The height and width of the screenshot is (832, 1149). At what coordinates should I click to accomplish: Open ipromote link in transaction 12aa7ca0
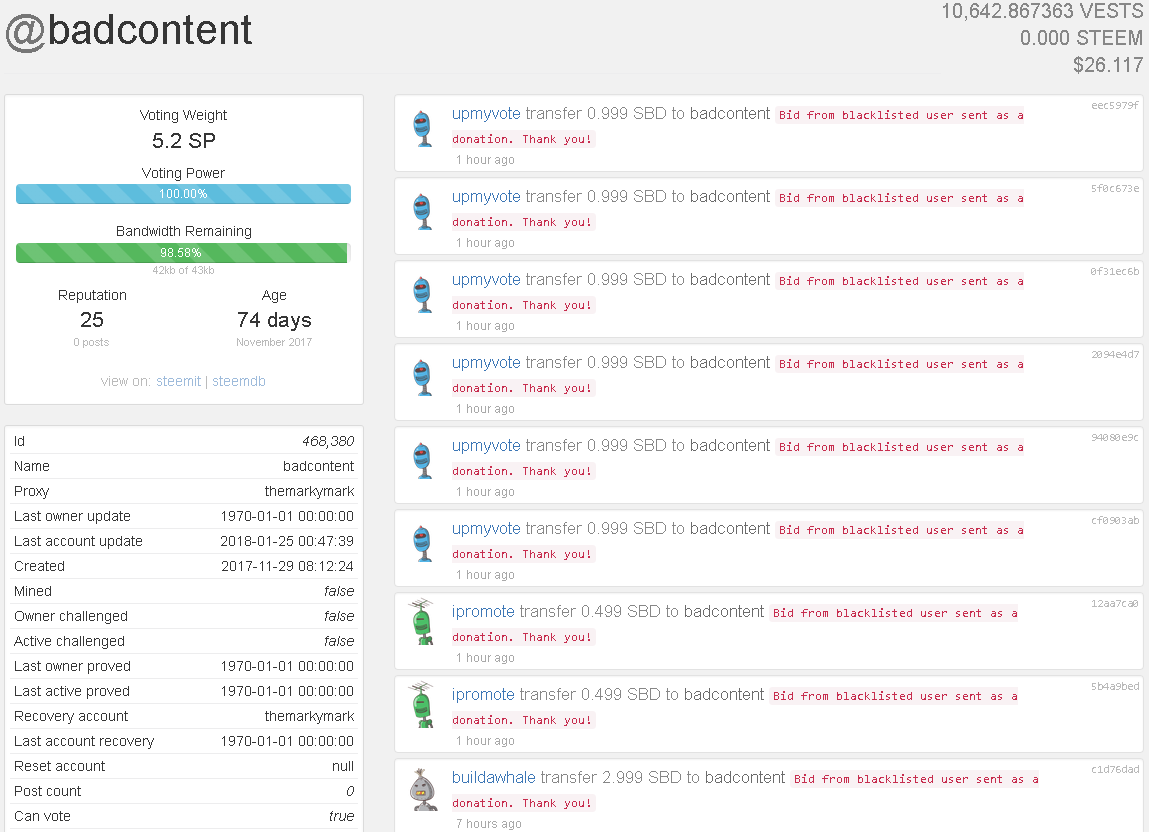click(x=483, y=611)
